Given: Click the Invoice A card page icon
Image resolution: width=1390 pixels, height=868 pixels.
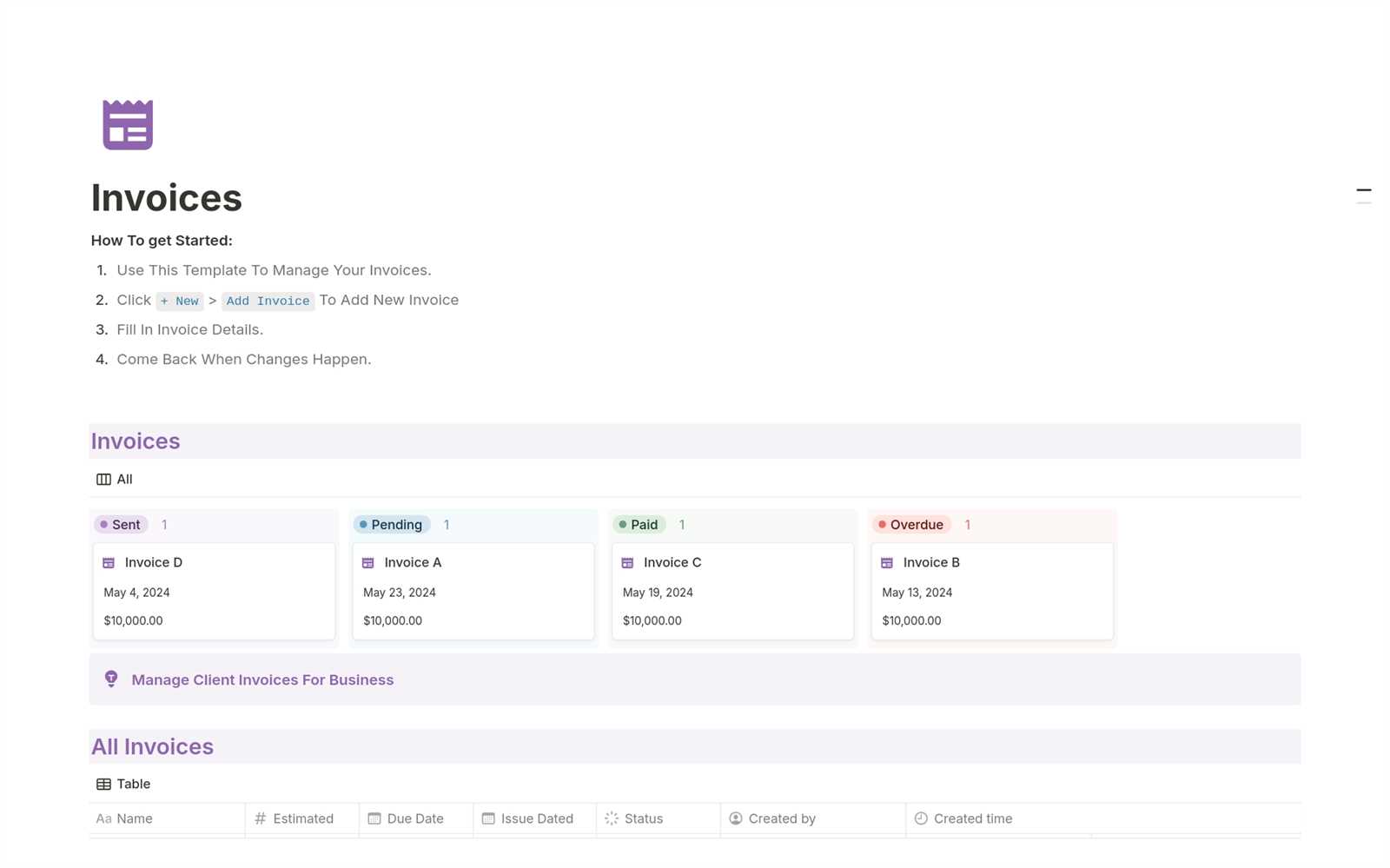Looking at the screenshot, I should point(368,563).
